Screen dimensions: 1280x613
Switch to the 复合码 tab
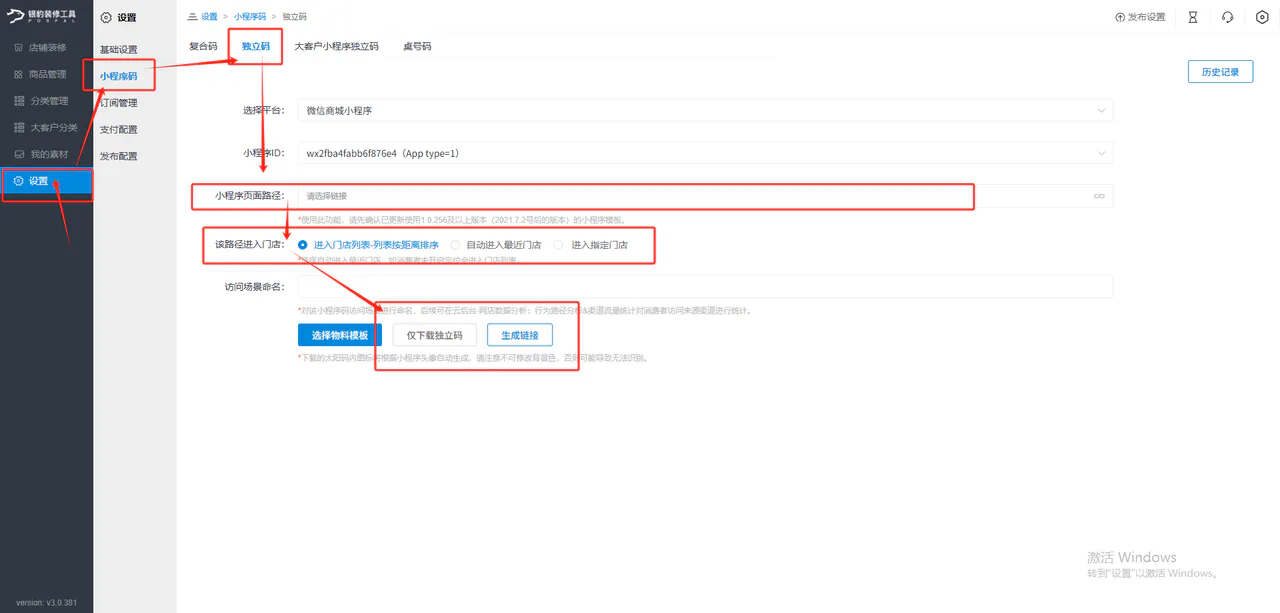(x=203, y=46)
